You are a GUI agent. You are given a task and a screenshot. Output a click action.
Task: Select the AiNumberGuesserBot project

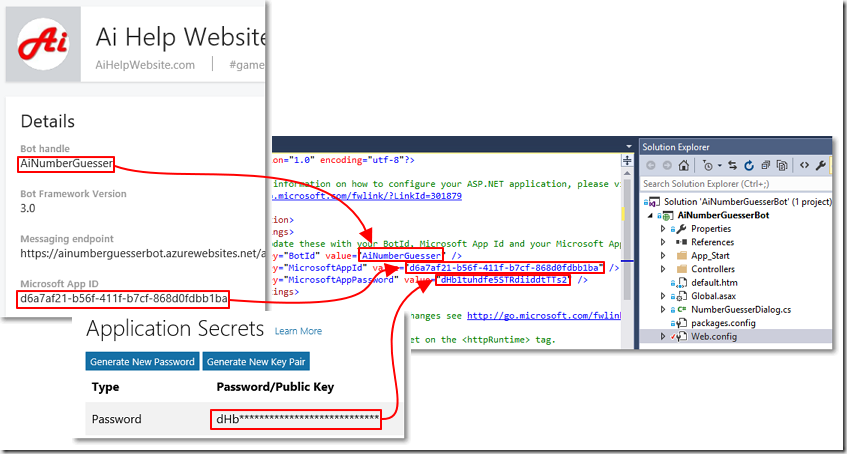(x=723, y=215)
